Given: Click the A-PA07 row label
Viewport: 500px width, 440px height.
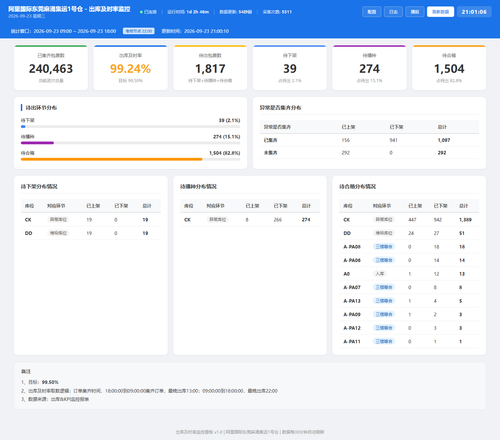Looking at the screenshot, I should pyautogui.click(x=352, y=287).
